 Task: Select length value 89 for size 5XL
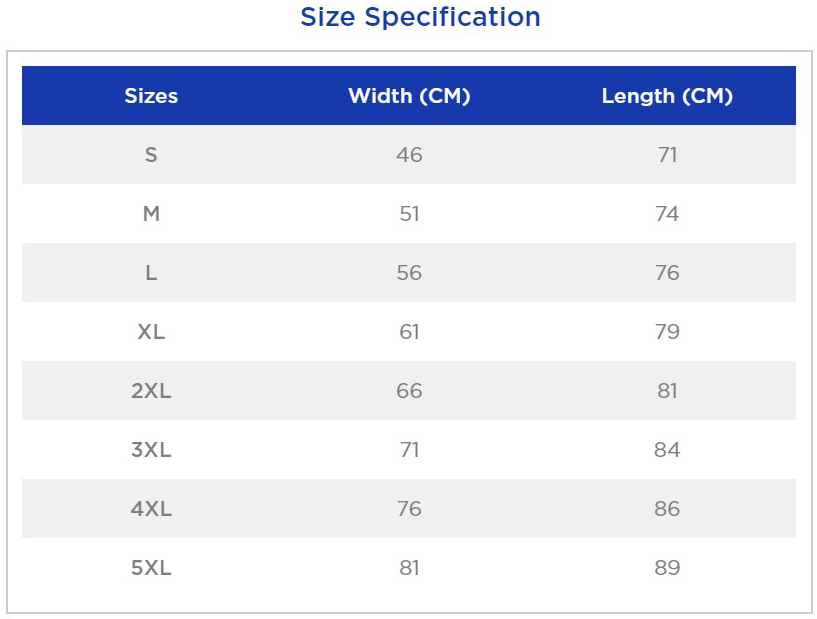pos(667,567)
